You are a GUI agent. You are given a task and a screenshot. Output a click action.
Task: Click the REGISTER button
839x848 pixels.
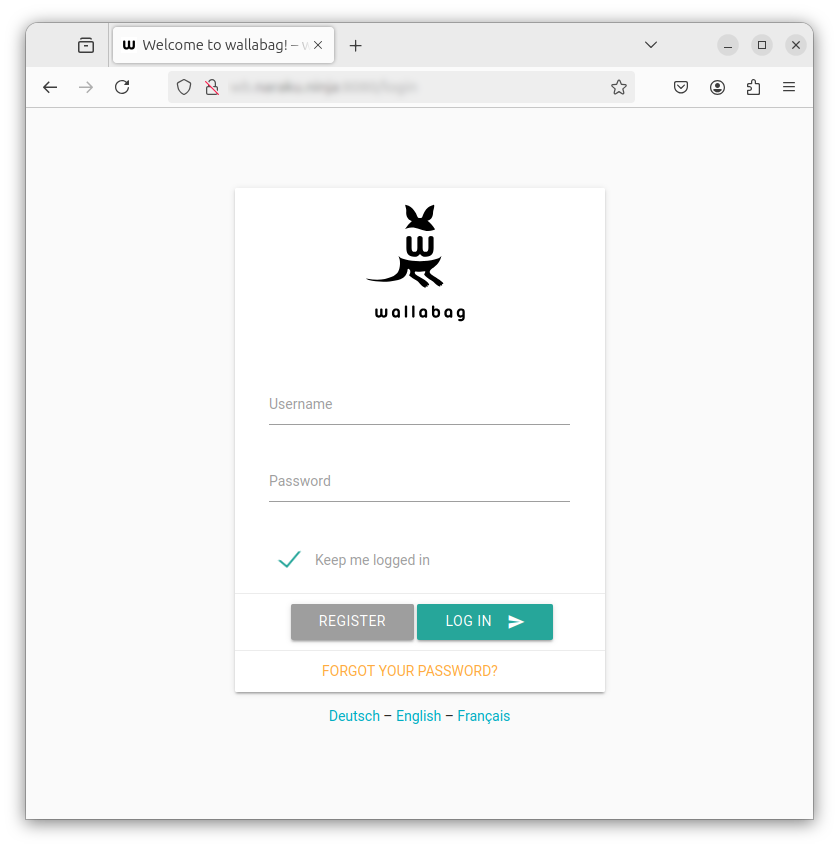tap(352, 621)
